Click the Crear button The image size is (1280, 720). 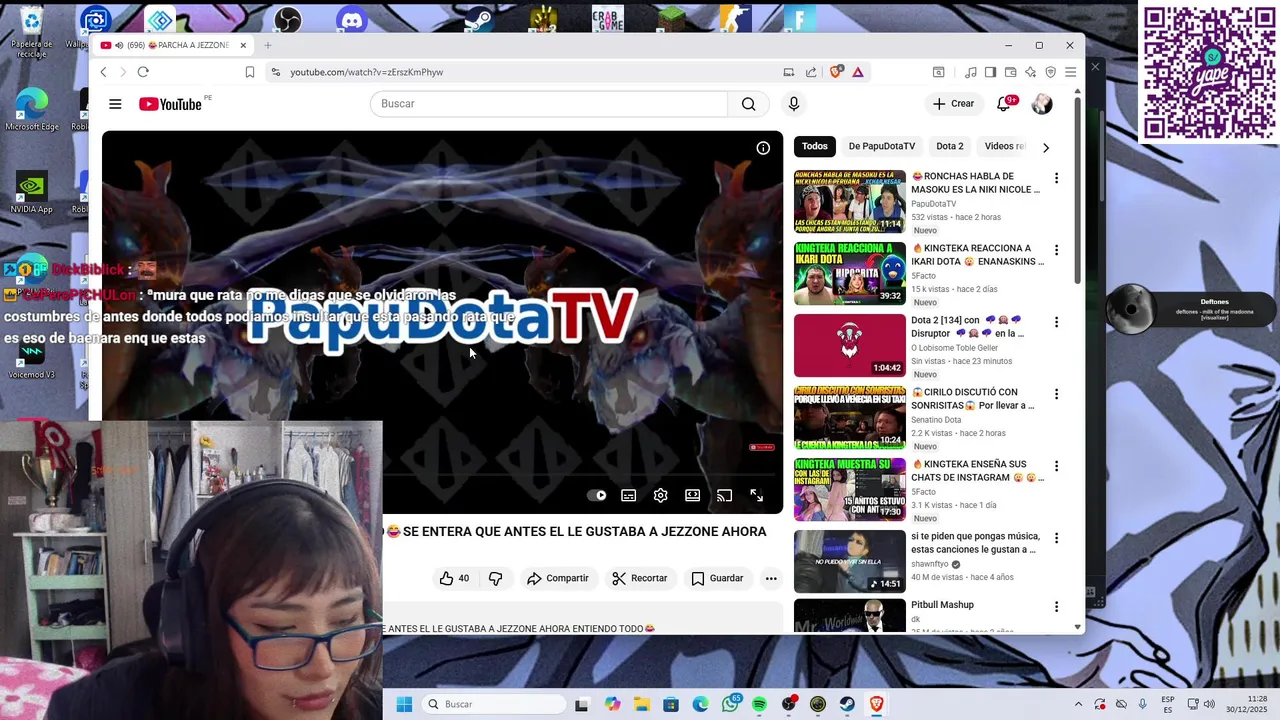pos(953,104)
